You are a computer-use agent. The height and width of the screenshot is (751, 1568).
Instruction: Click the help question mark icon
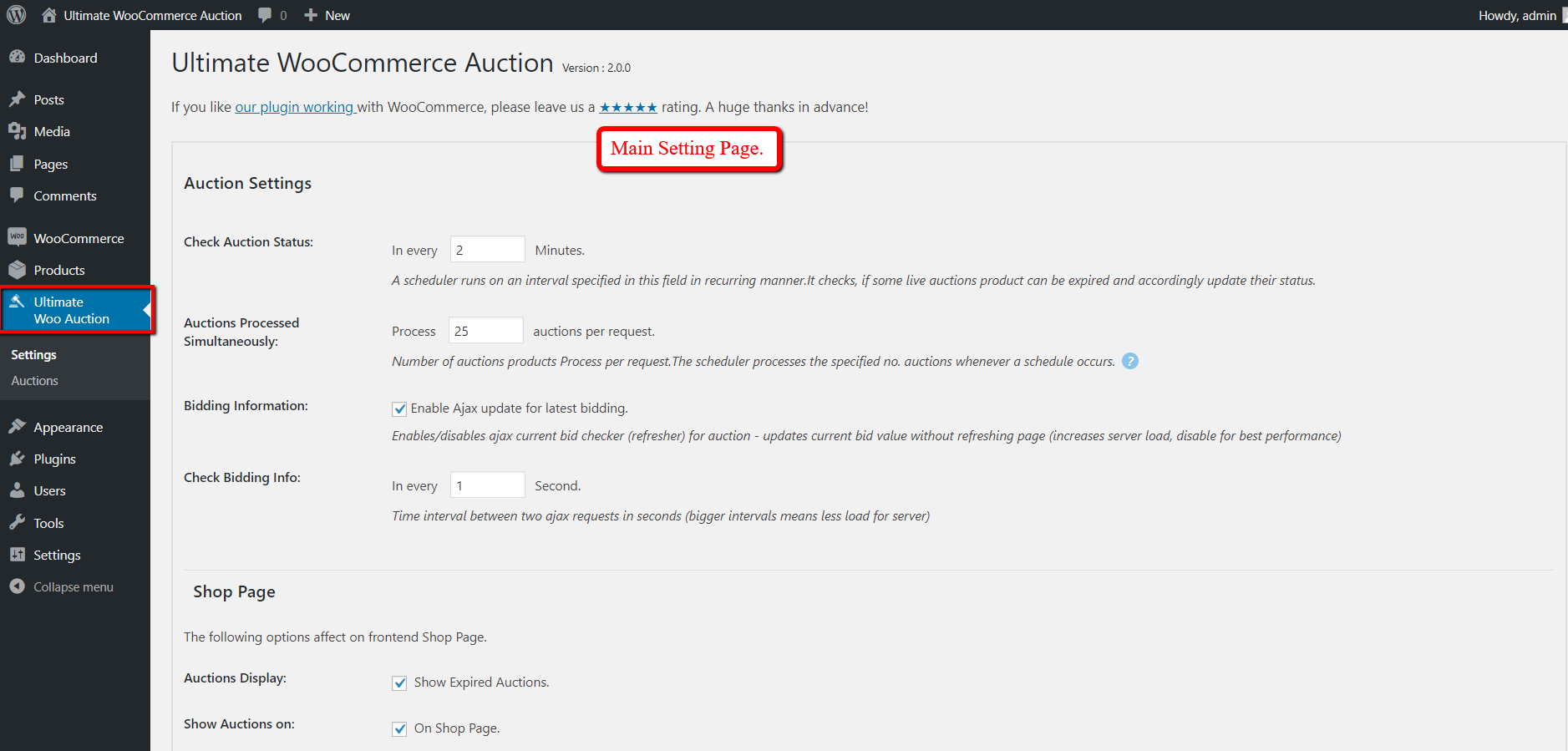click(x=1129, y=361)
